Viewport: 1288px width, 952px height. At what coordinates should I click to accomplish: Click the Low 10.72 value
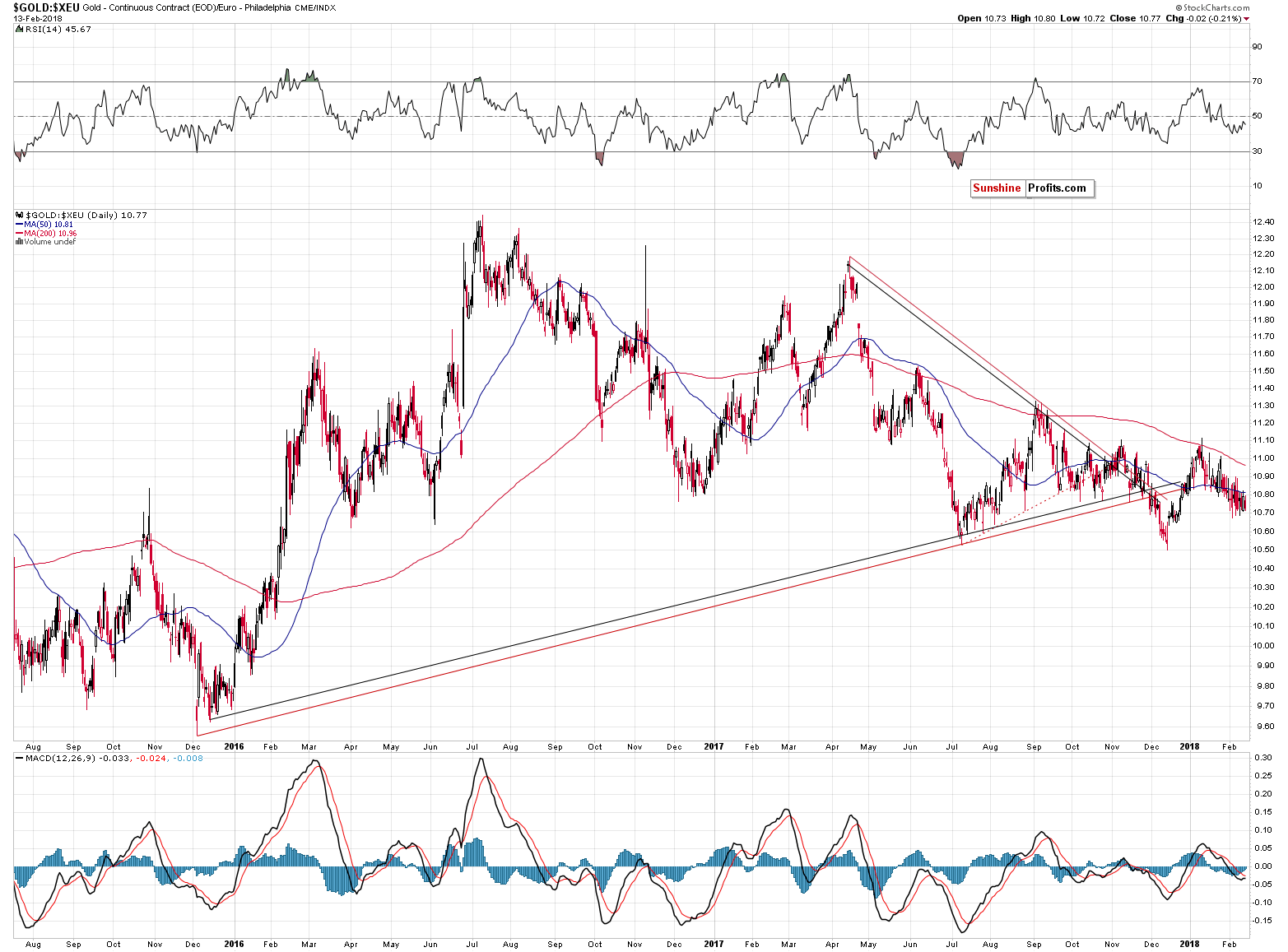point(1083,18)
